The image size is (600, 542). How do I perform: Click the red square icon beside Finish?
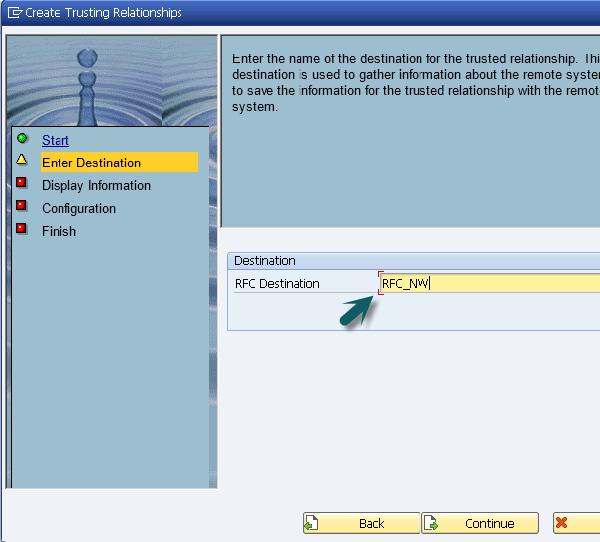click(x=21, y=229)
